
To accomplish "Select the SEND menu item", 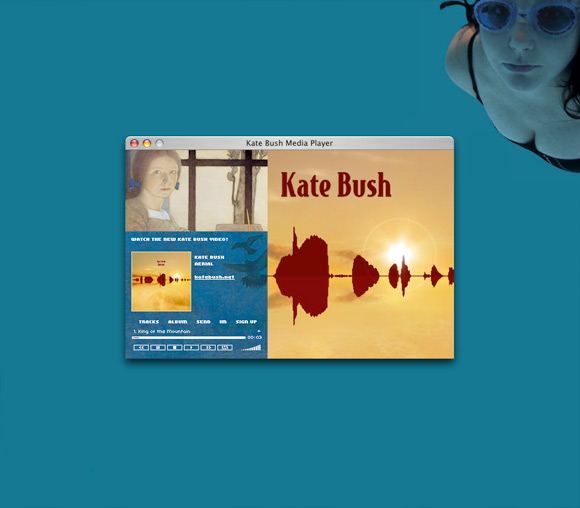I will 203,322.
